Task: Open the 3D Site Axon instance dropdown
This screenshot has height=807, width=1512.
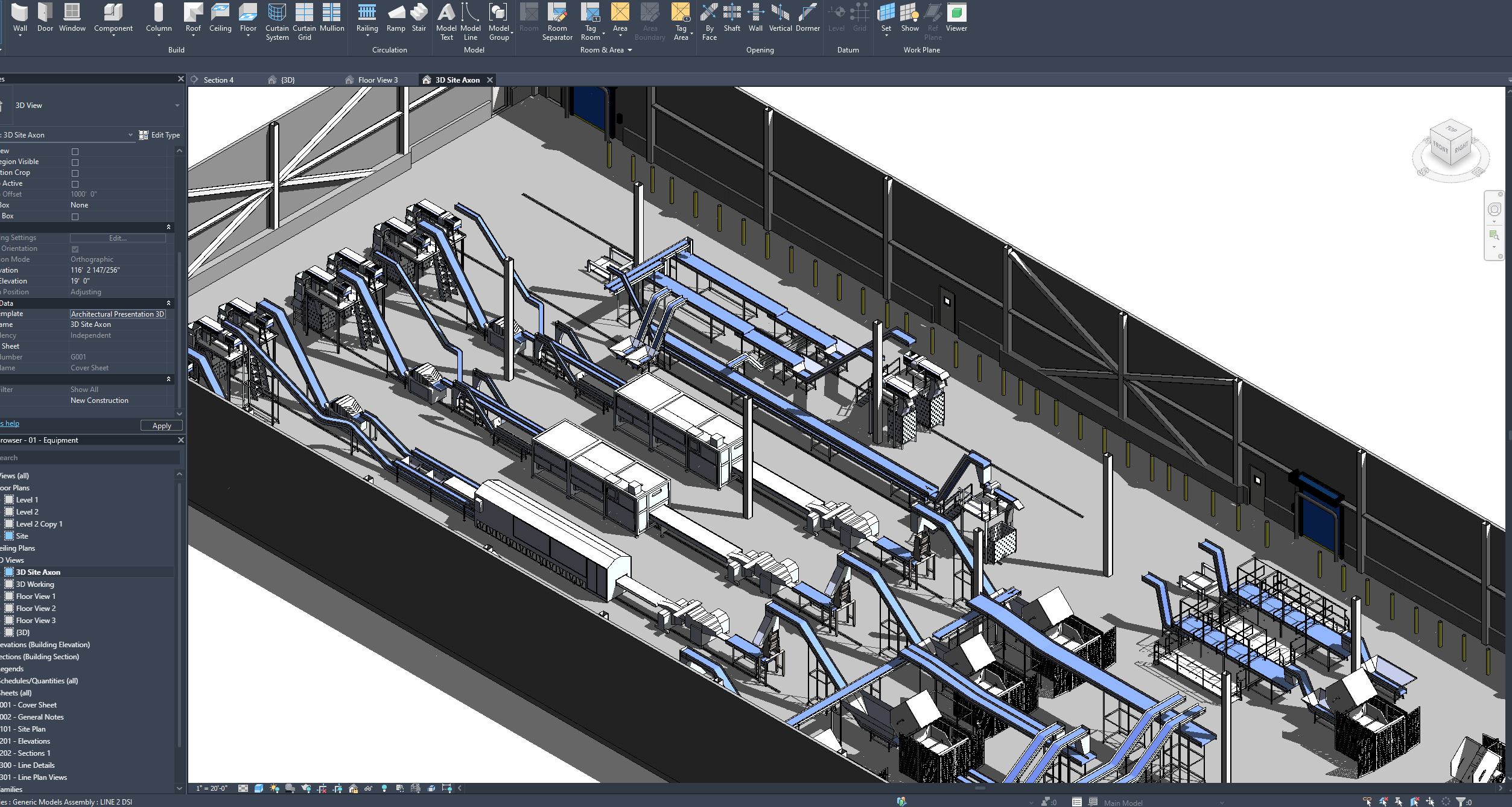Action: click(130, 135)
